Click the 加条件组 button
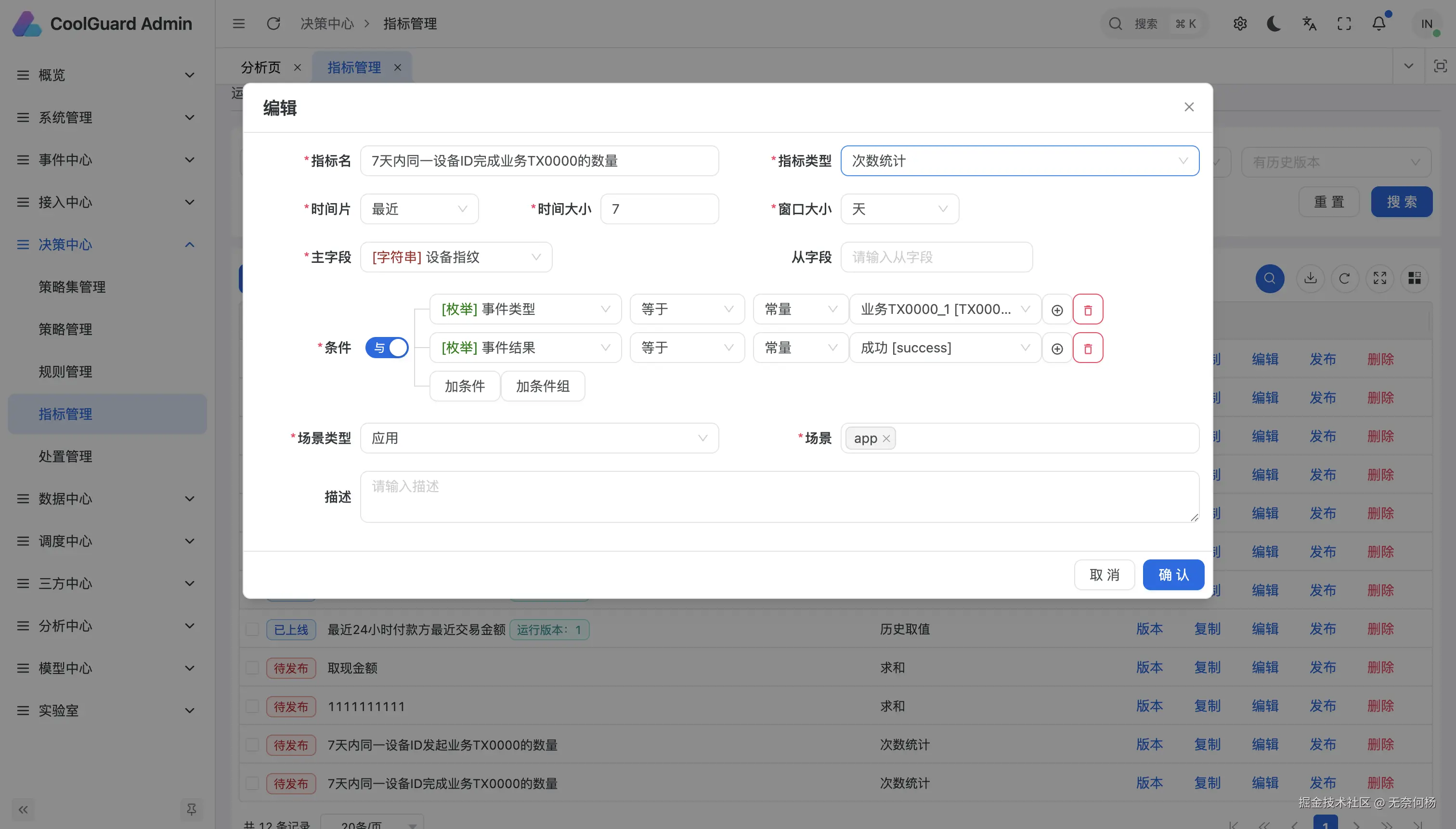 (x=542, y=386)
